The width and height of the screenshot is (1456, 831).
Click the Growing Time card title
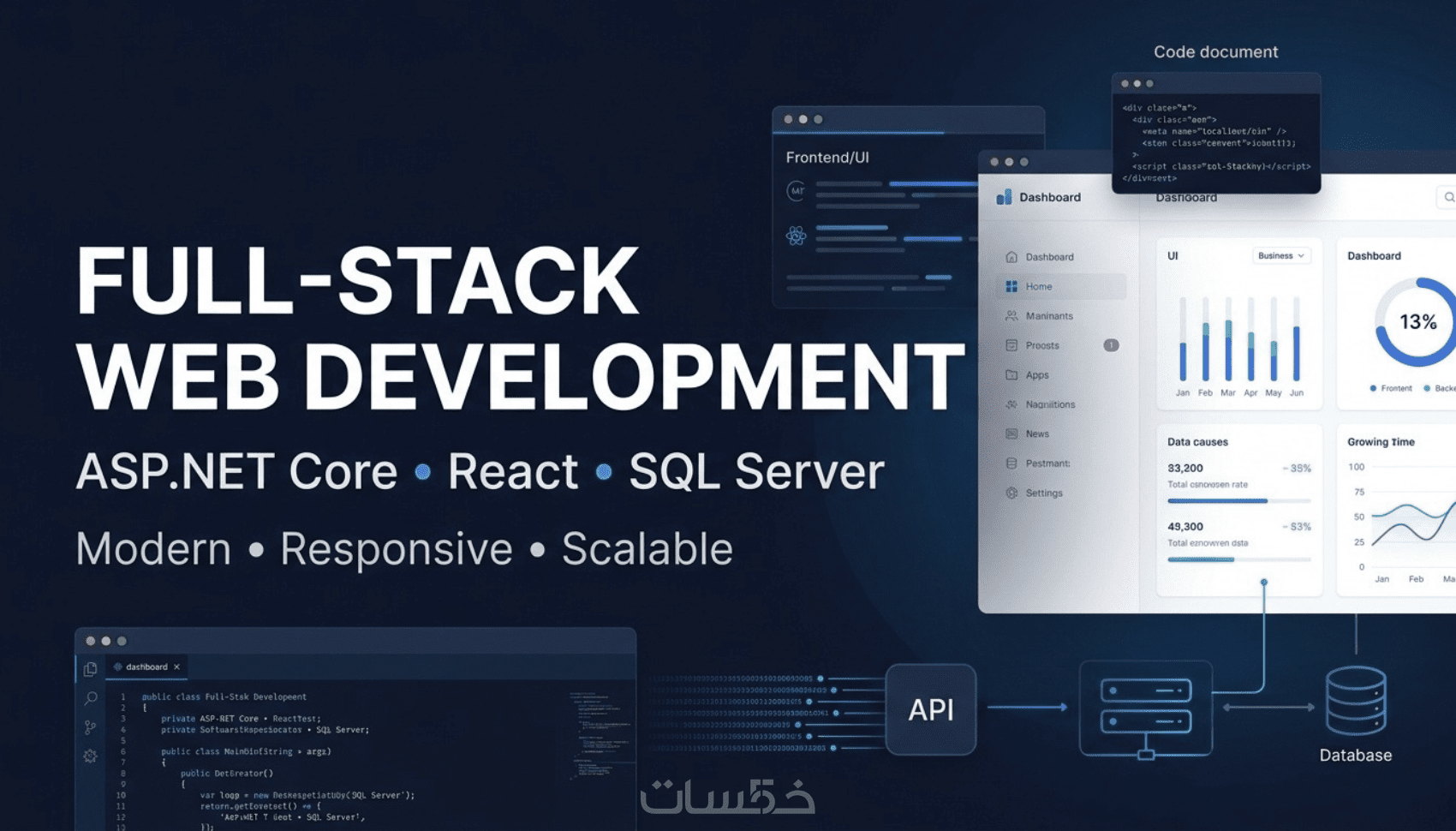tap(1381, 442)
